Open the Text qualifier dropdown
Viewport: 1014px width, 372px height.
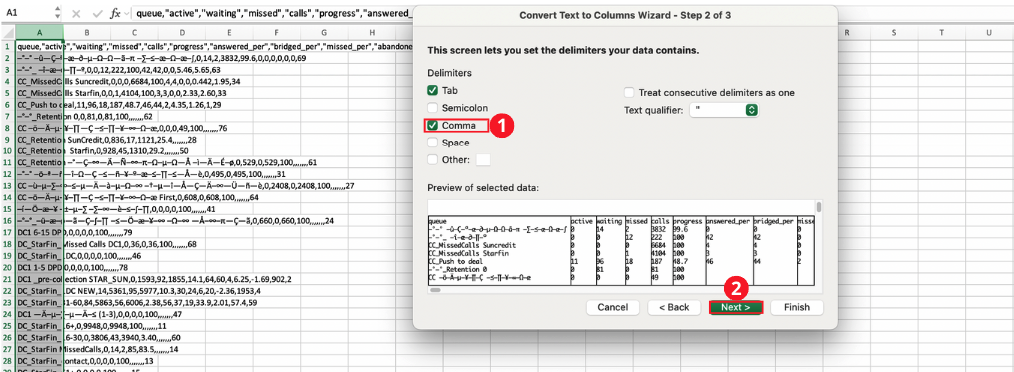point(723,110)
